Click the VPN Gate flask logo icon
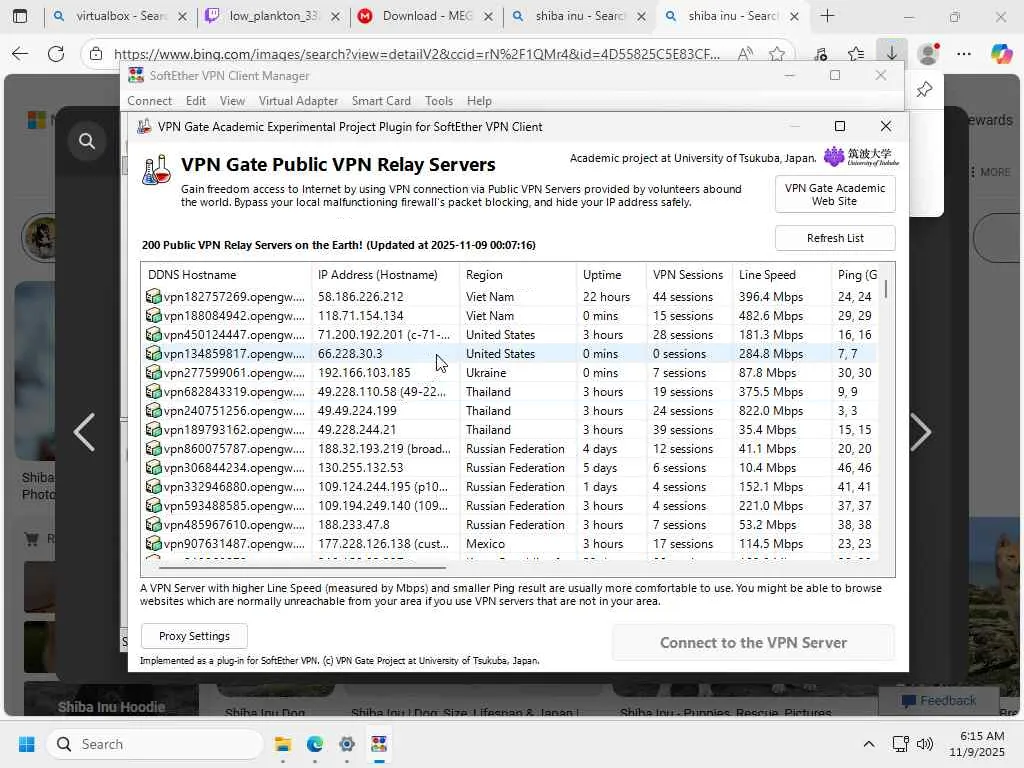The width and height of the screenshot is (1024, 768). [157, 170]
